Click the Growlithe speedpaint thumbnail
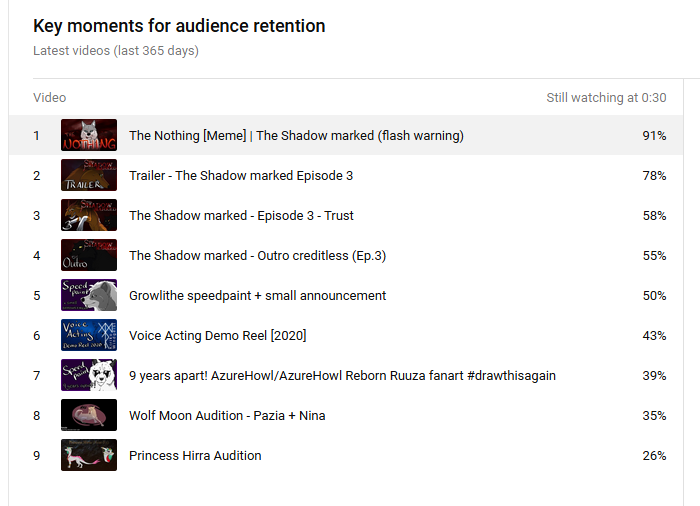 click(89, 295)
